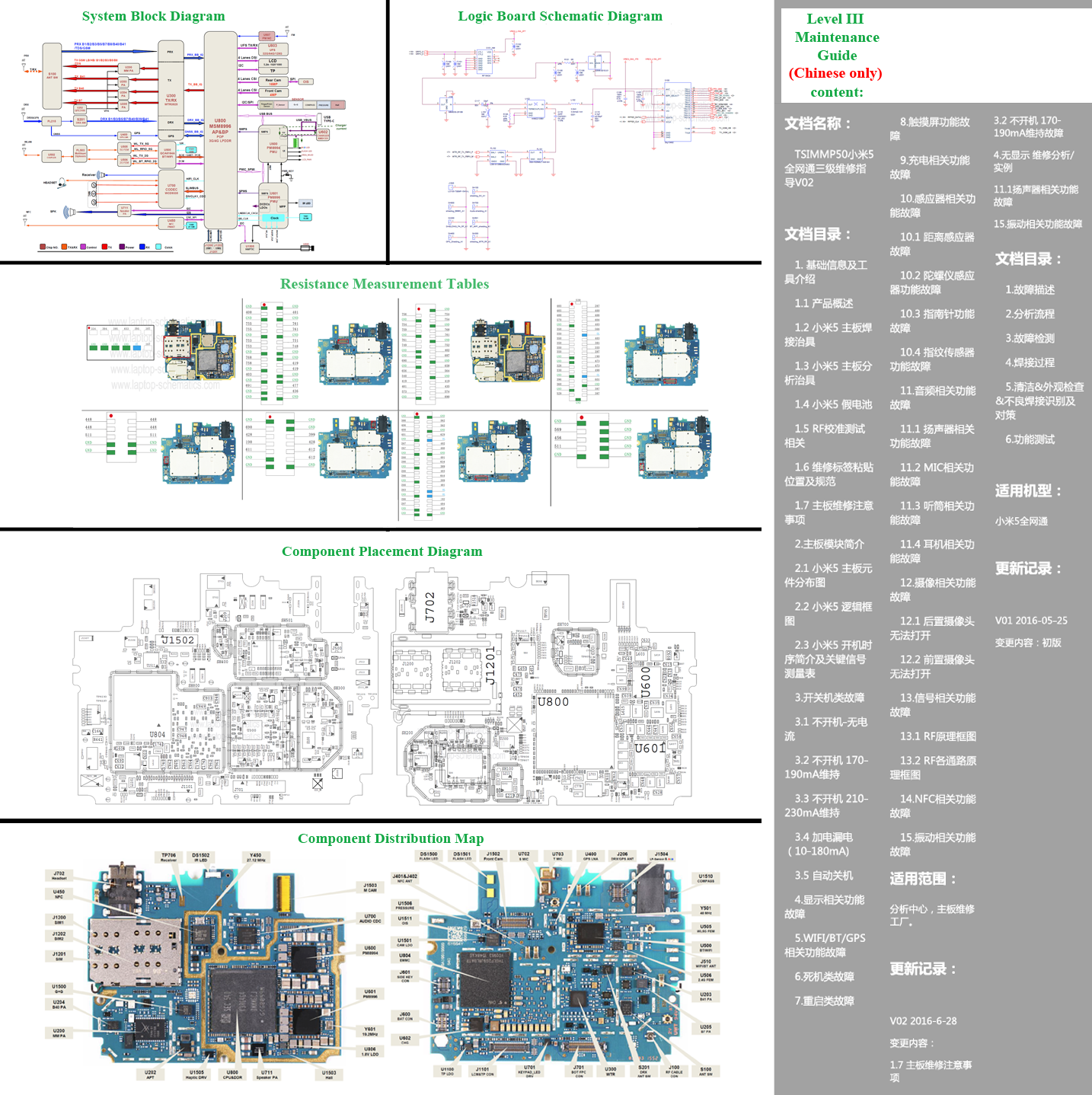Click the J1200 SIM1 callout label
Image resolution: width=1092 pixels, height=1095 pixels.
(59, 920)
